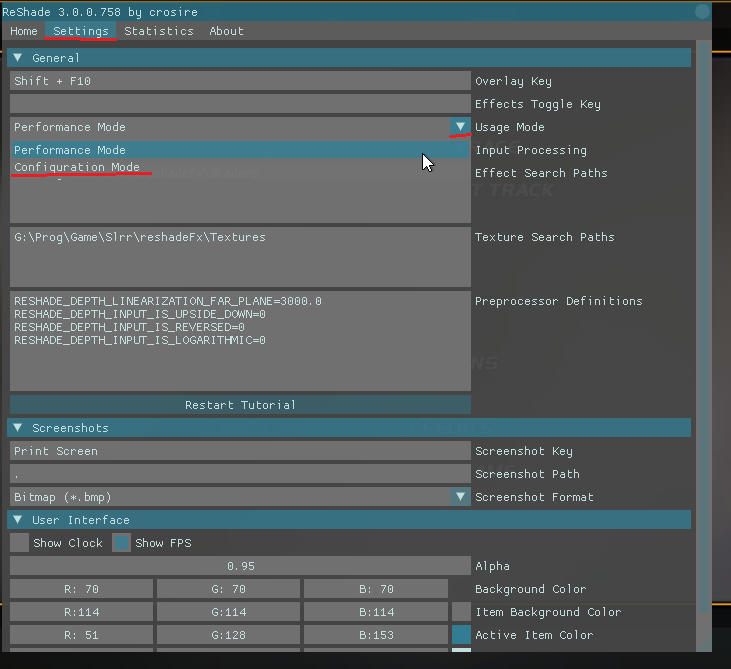Select Performance Mode in the dropdown list
731x669 pixels.
pyautogui.click(x=240, y=150)
